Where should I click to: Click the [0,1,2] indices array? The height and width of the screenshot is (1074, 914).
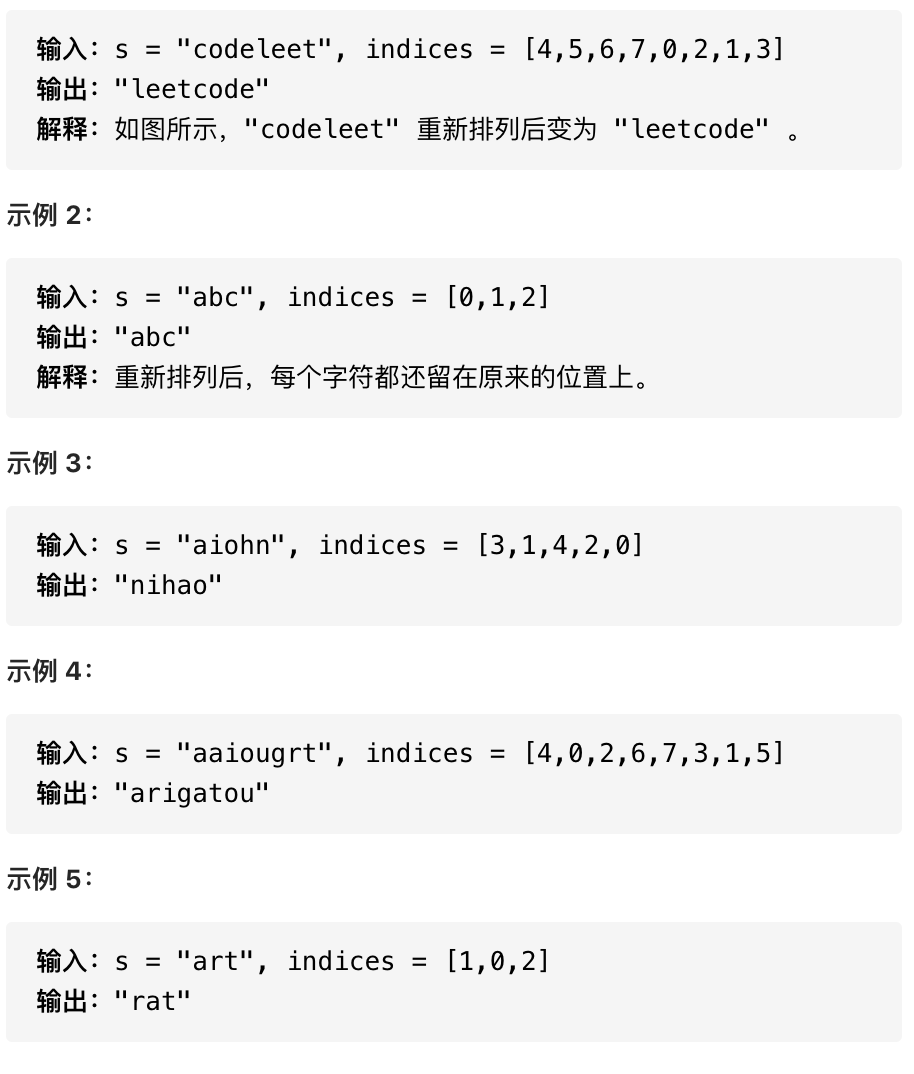tap(498, 297)
